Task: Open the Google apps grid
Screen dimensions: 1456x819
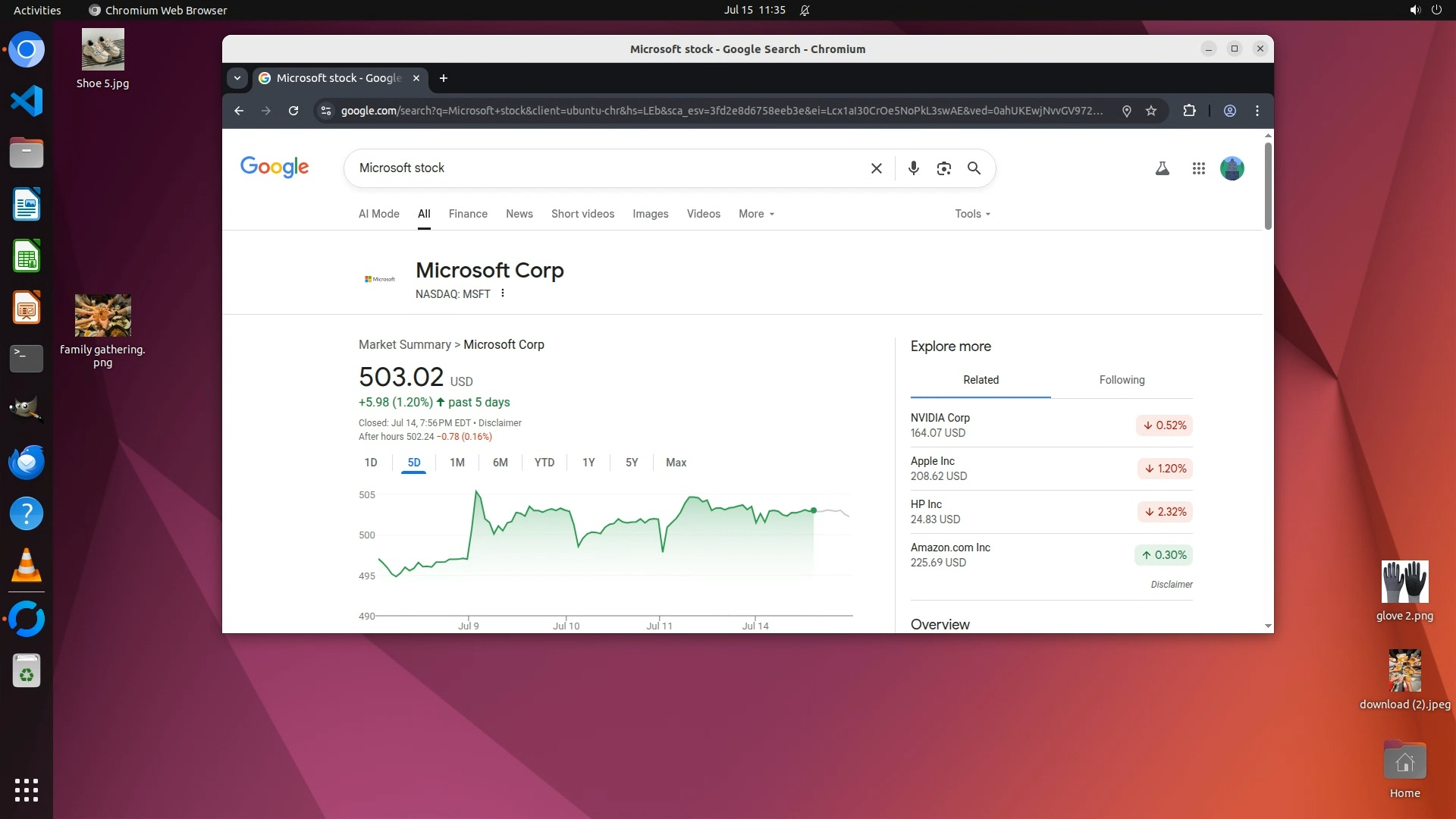Action: [x=1198, y=168]
